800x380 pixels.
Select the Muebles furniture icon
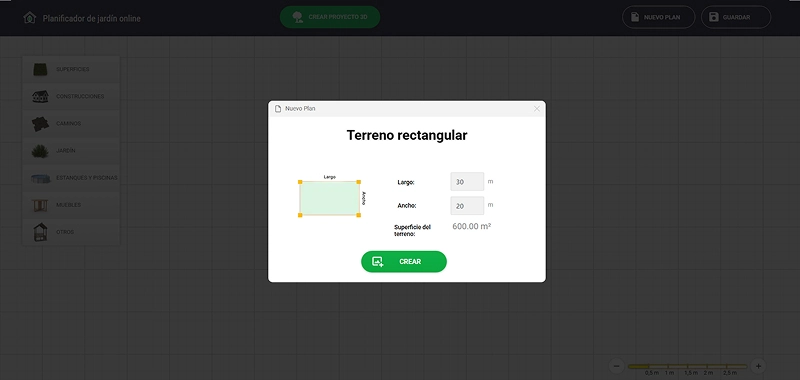pos(40,205)
